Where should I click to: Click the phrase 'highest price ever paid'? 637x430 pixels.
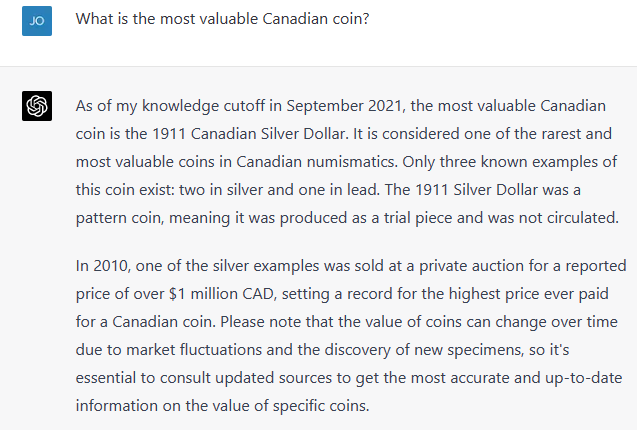(528, 294)
